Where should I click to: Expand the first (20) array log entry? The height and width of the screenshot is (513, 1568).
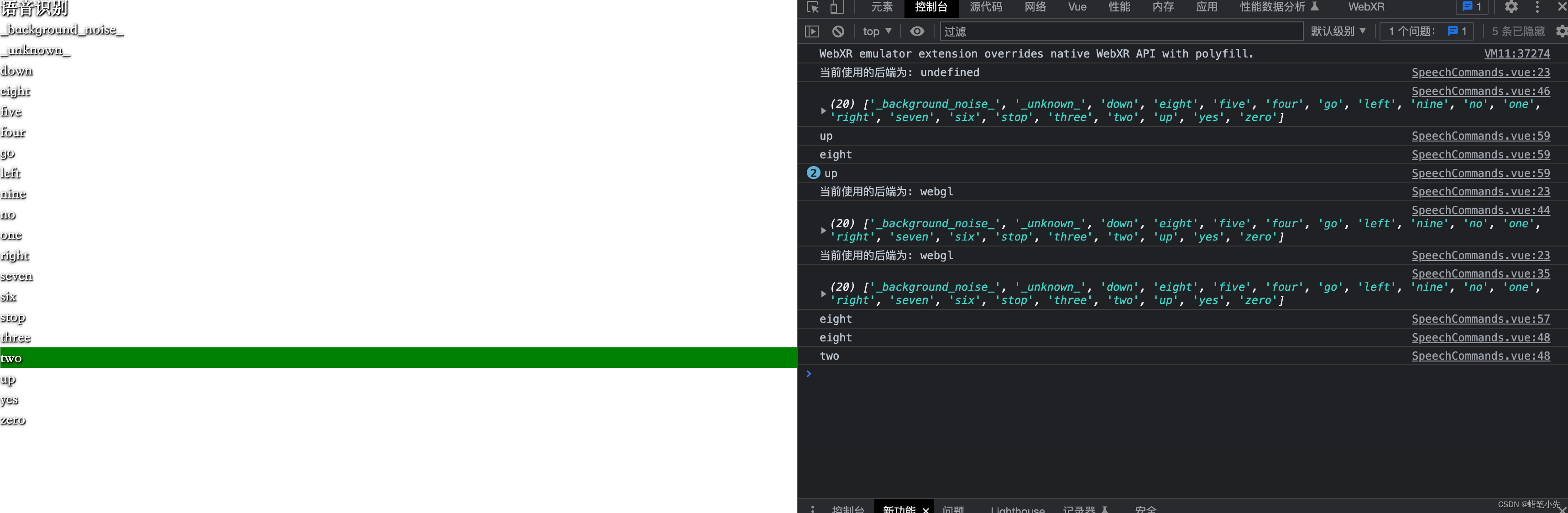click(x=823, y=111)
